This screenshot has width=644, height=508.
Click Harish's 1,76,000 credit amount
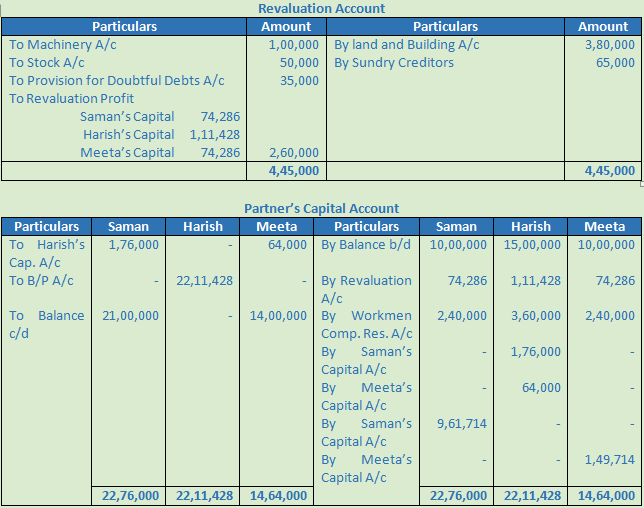coord(536,352)
